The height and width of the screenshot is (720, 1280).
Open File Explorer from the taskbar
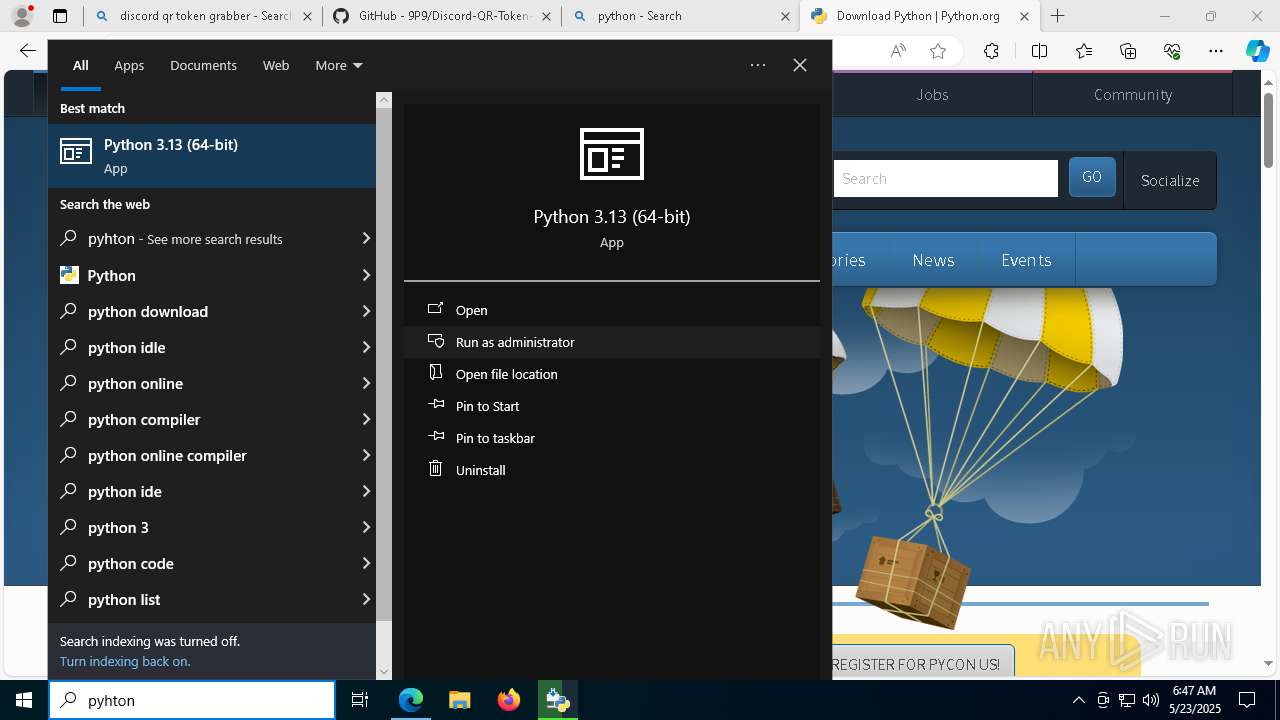click(459, 700)
